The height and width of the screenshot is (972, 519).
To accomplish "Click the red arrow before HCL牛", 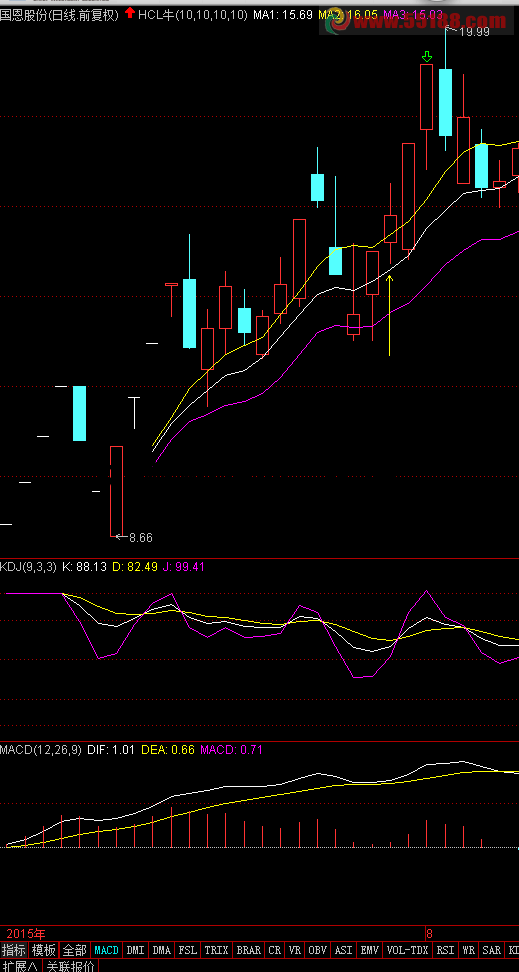I will [130, 12].
